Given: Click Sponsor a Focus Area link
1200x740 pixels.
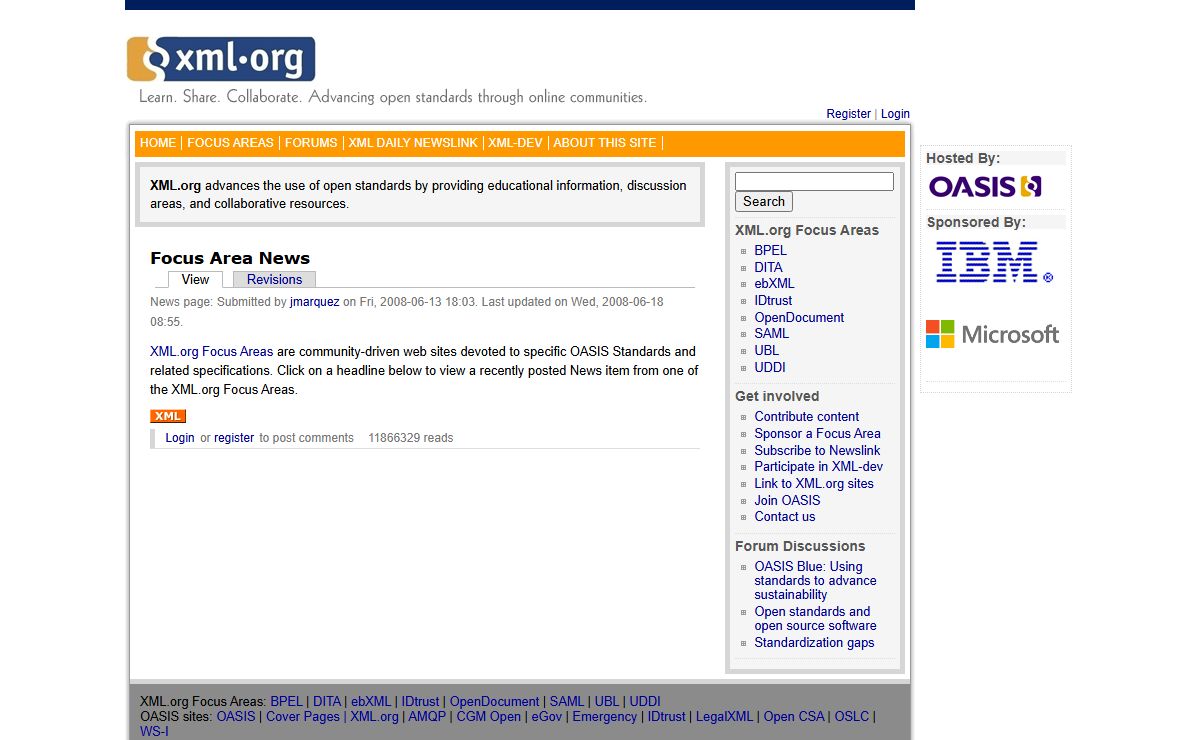Looking at the screenshot, I should point(817,433).
